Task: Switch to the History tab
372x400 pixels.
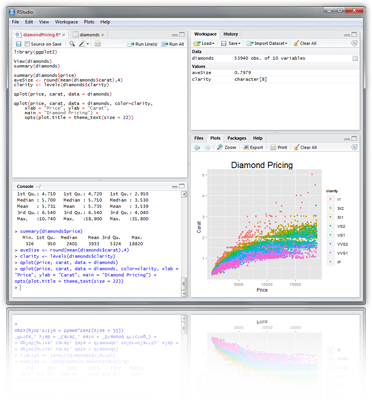Action: [x=231, y=34]
